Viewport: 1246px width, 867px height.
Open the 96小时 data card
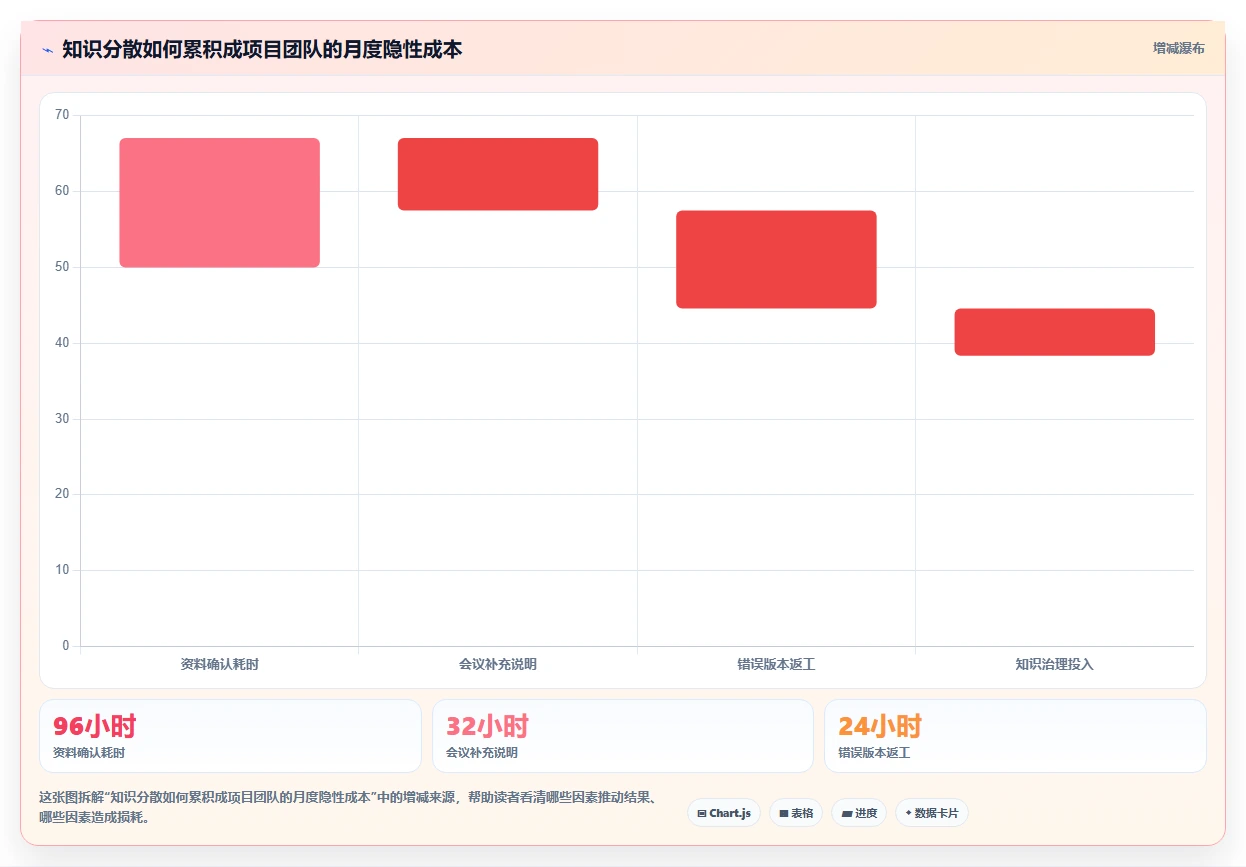230,736
